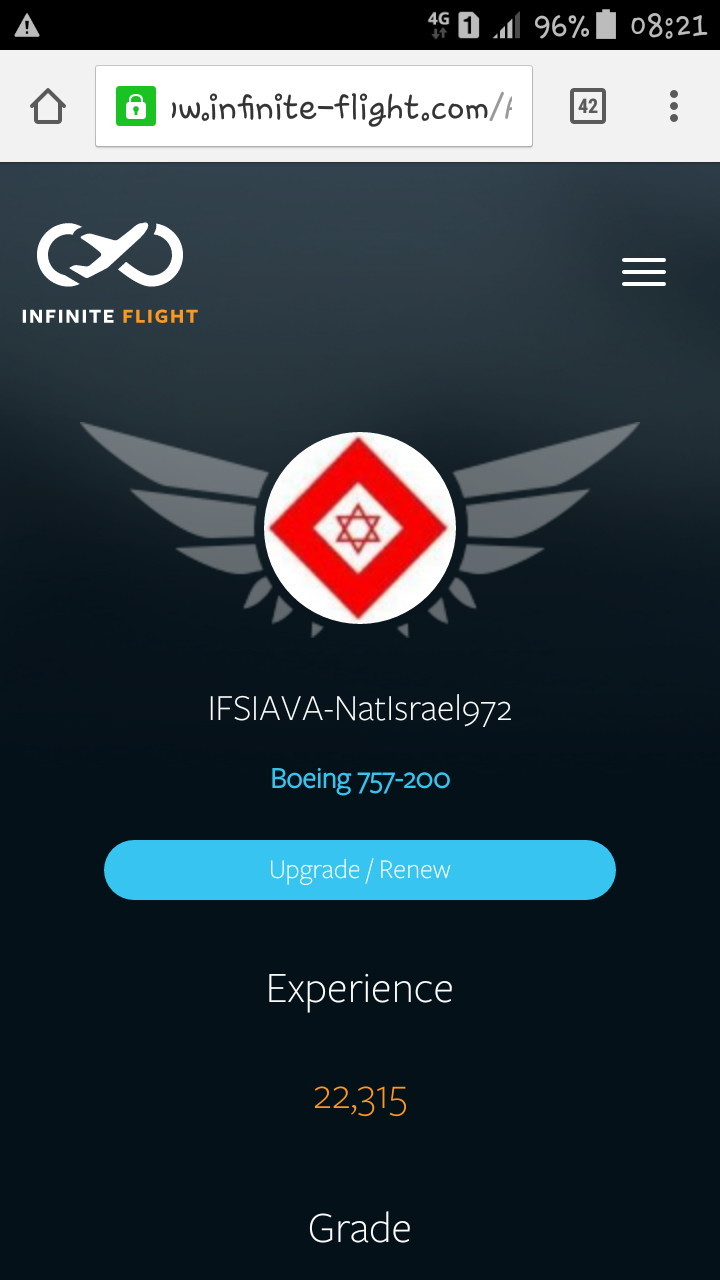The height and width of the screenshot is (1280, 720).
Task: Tap the SIM 1 indicator icon
Action: pos(469,25)
